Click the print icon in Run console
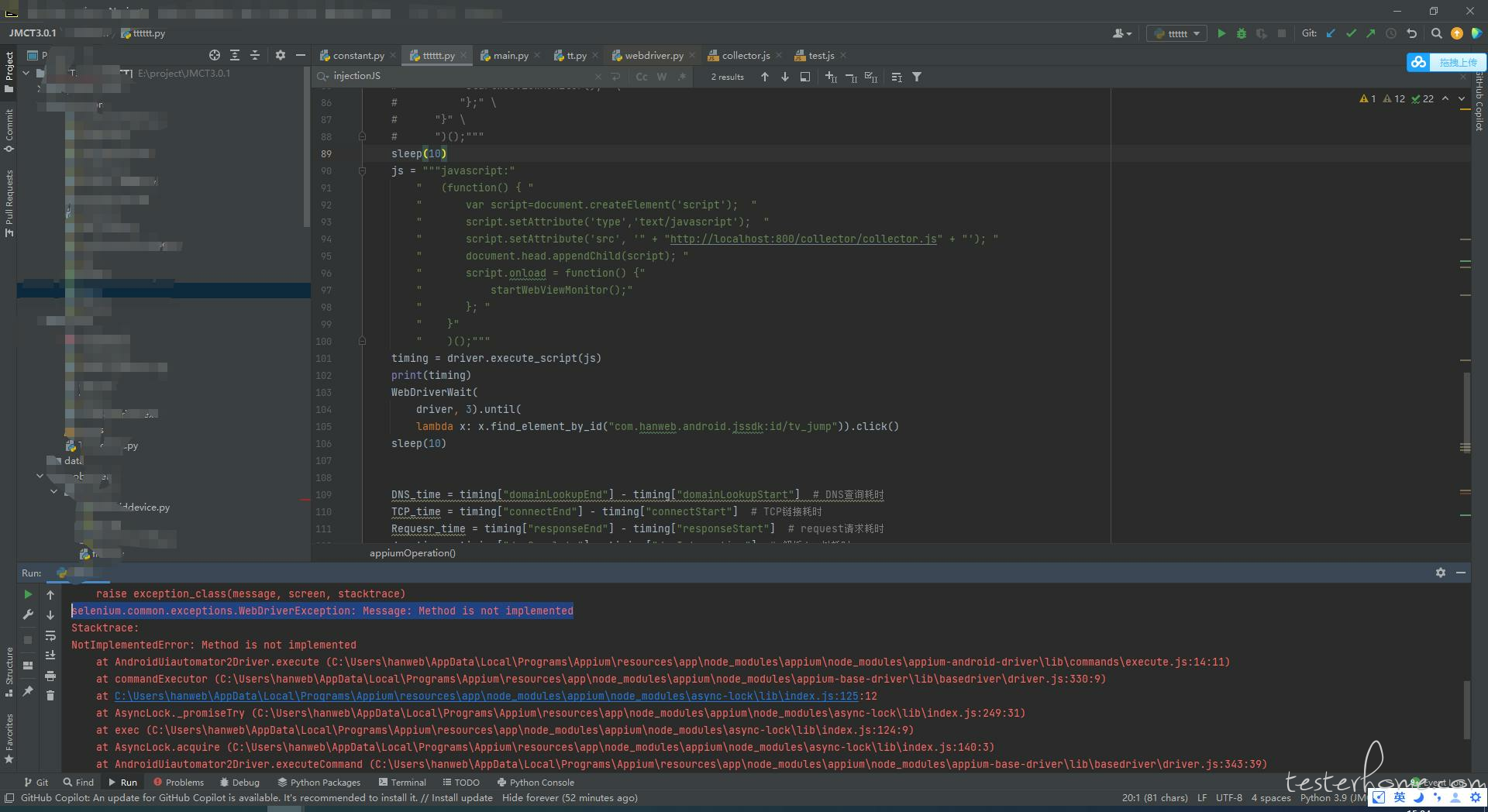 (50, 676)
